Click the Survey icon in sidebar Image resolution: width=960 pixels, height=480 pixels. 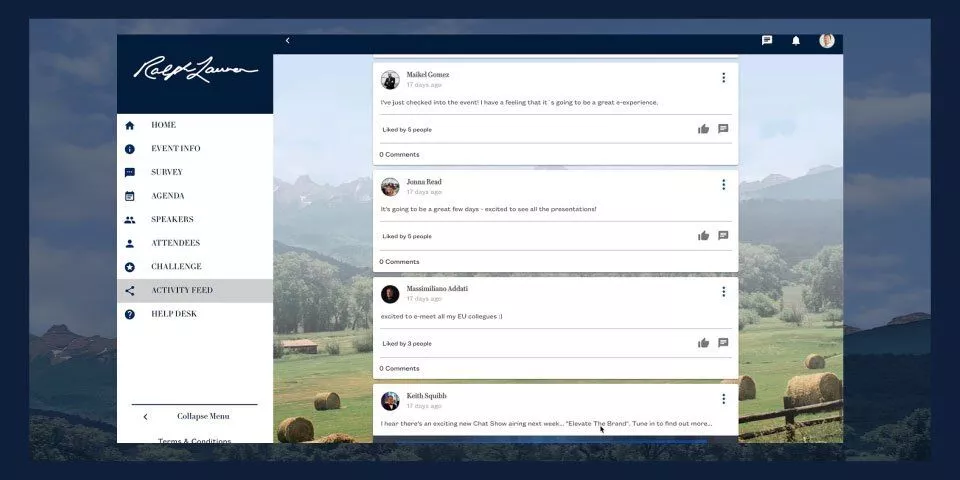pyautogui.click(x=130, y=173)
